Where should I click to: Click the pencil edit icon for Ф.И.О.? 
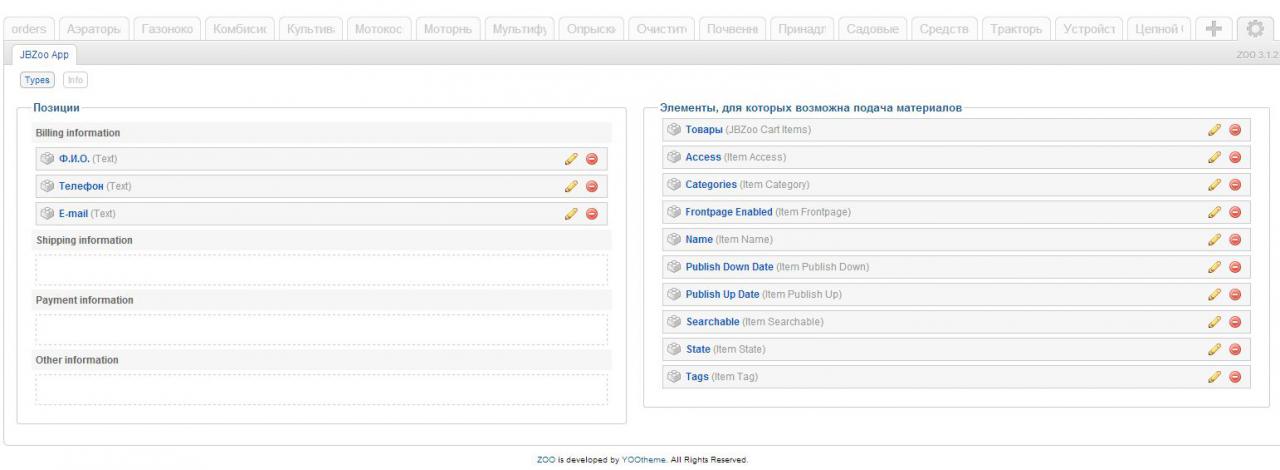[571, 159]
